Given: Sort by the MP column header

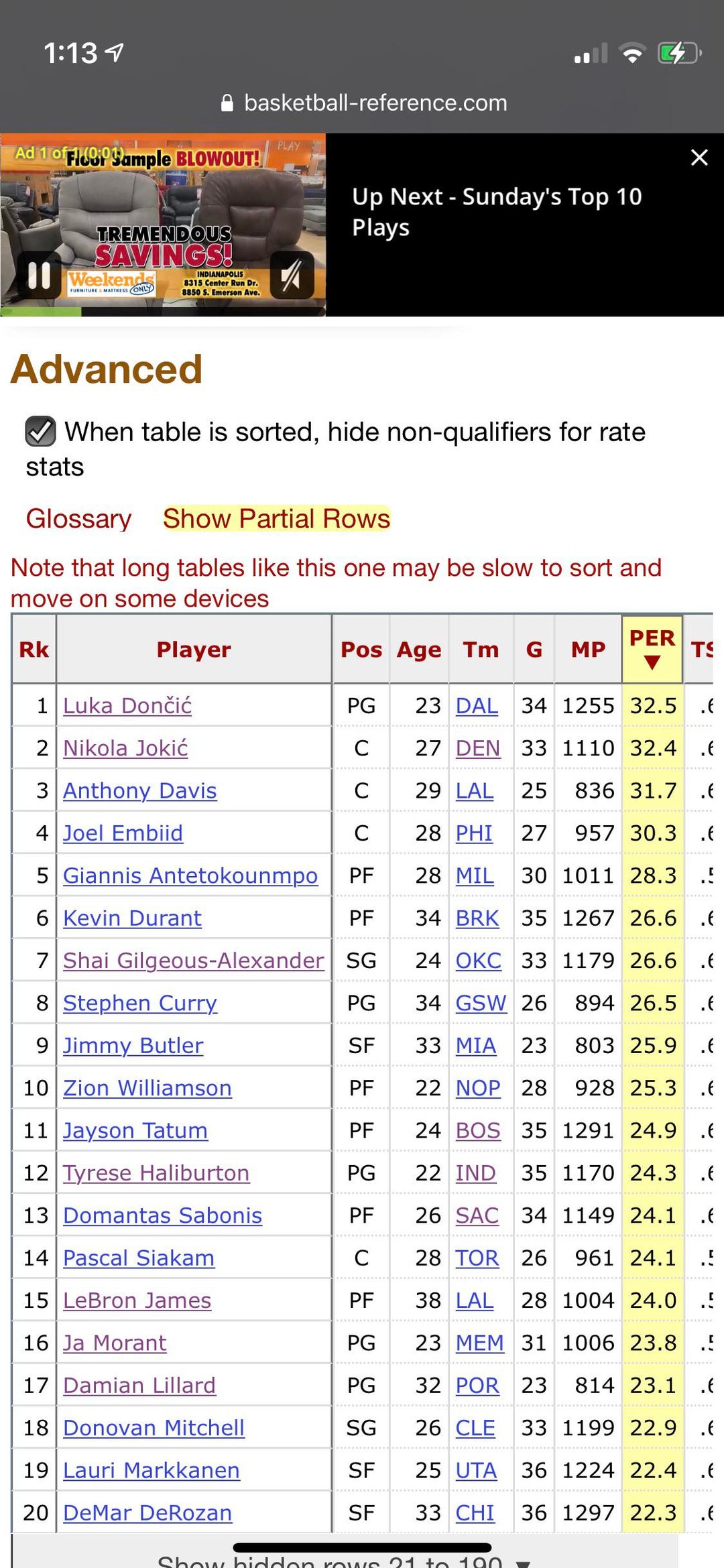Looking at the screenshot, I should 588,650.
